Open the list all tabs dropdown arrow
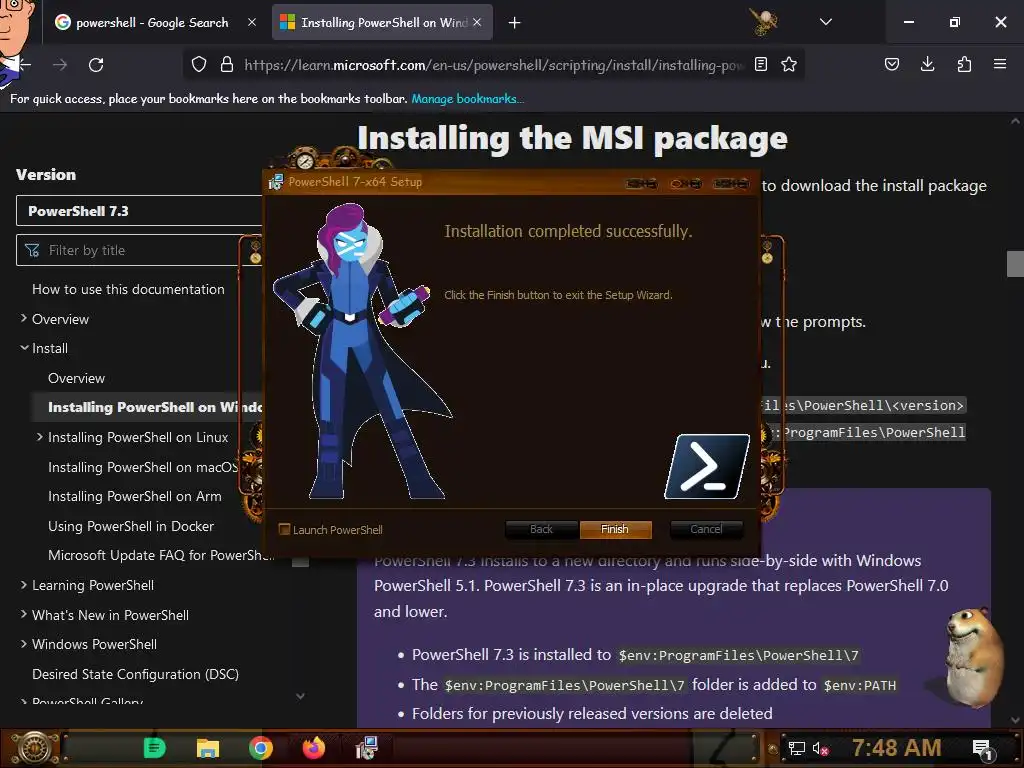The width and height of the screenshot is (1024, 768). point(825,22)
